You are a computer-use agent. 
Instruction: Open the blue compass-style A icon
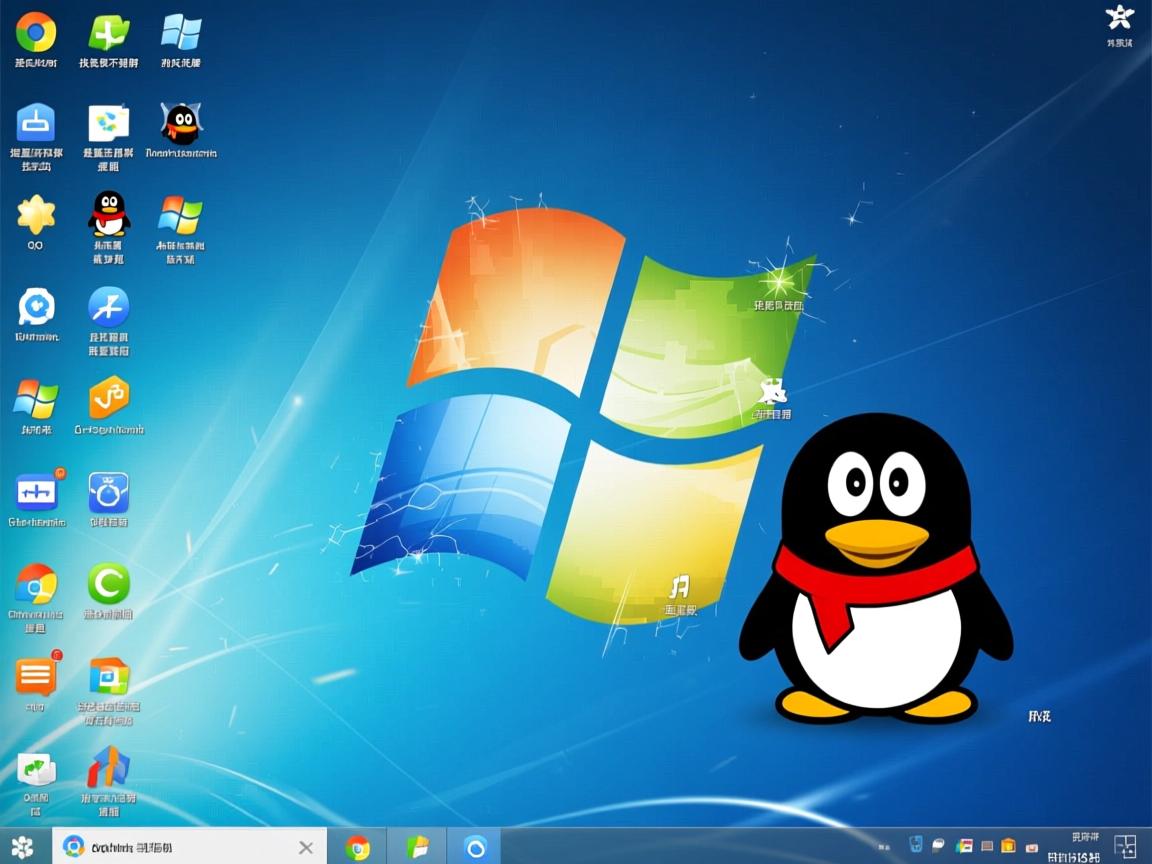pyautogui.click(x=109, y=307)
